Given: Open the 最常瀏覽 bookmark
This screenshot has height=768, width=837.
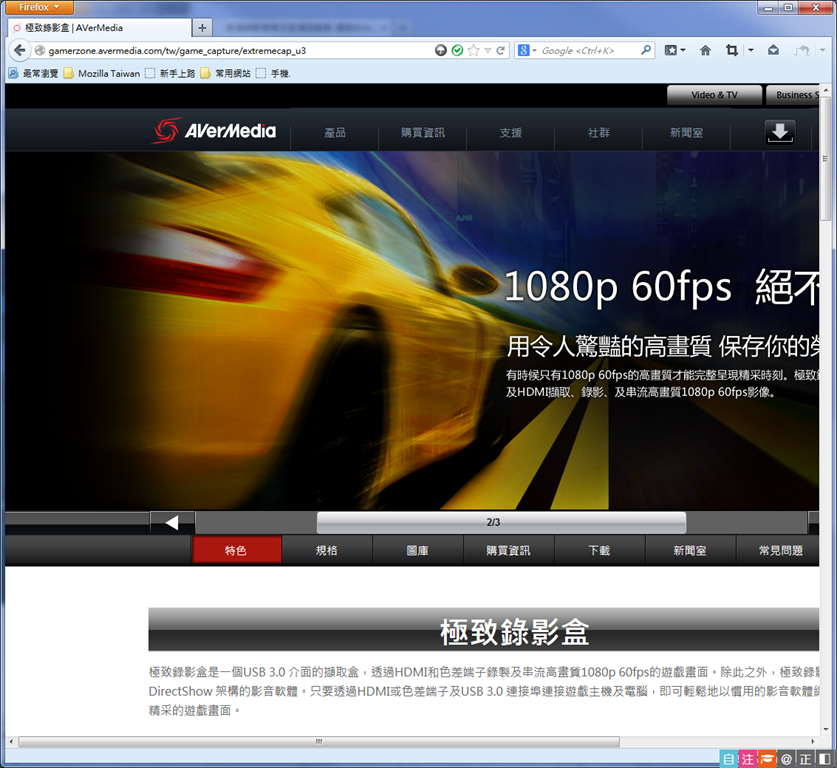Looking at the screenshot, I should [34, 73].
